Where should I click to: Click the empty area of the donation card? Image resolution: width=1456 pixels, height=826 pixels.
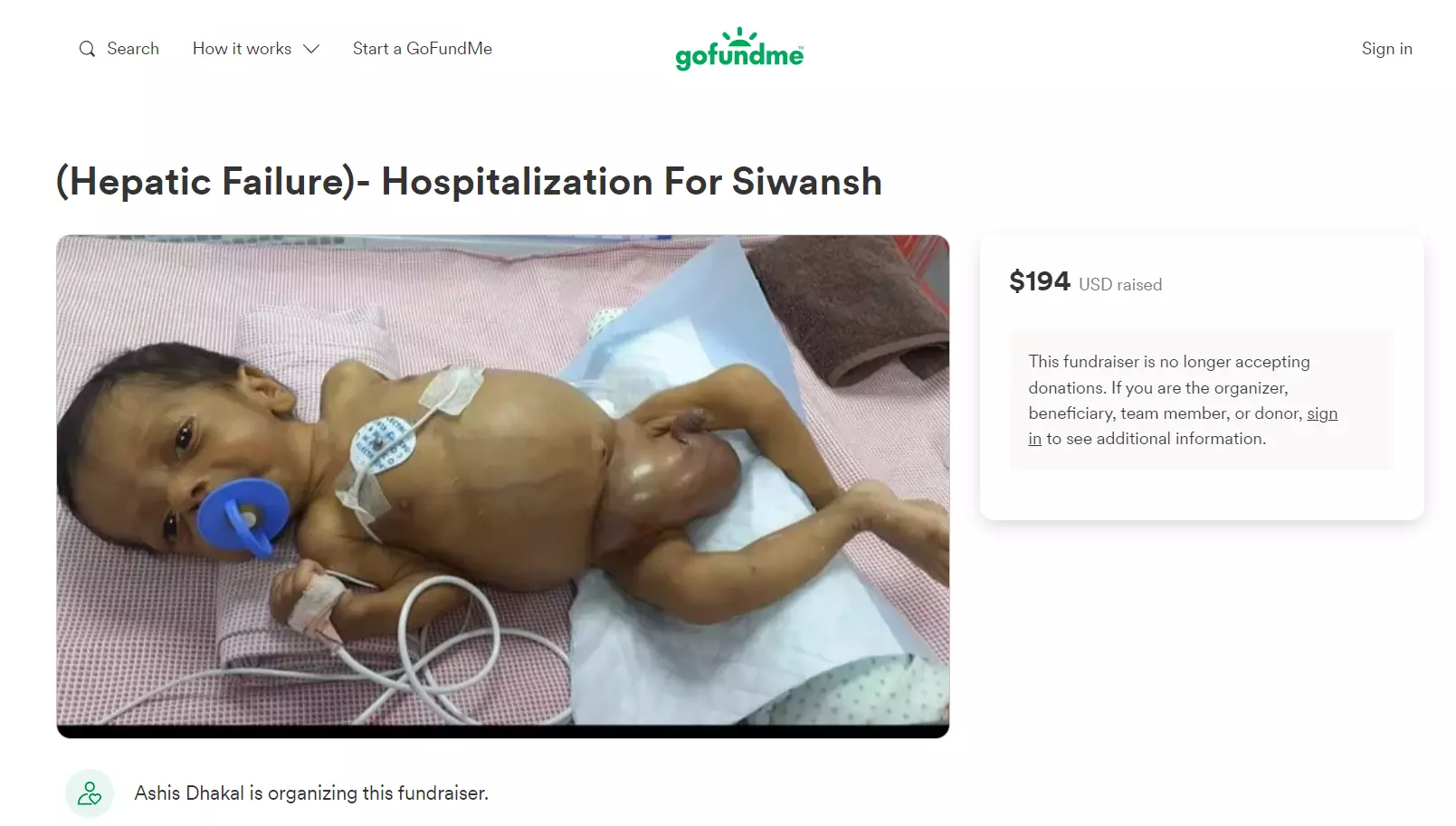click(1201, 495)
